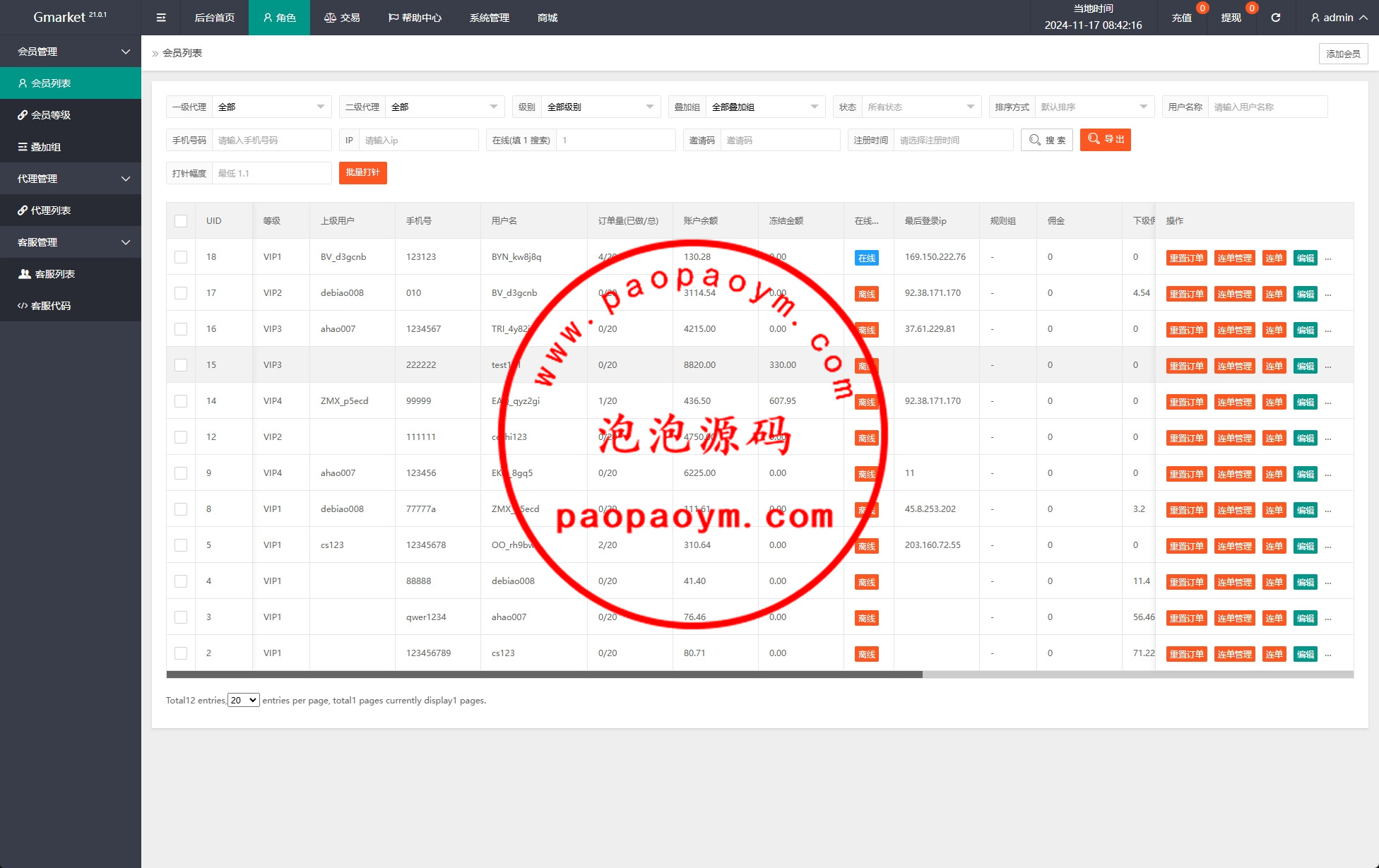The height and width of the screenshot is (868, 1379).
Task: Focus the IP input field
Action: [418, 140]
